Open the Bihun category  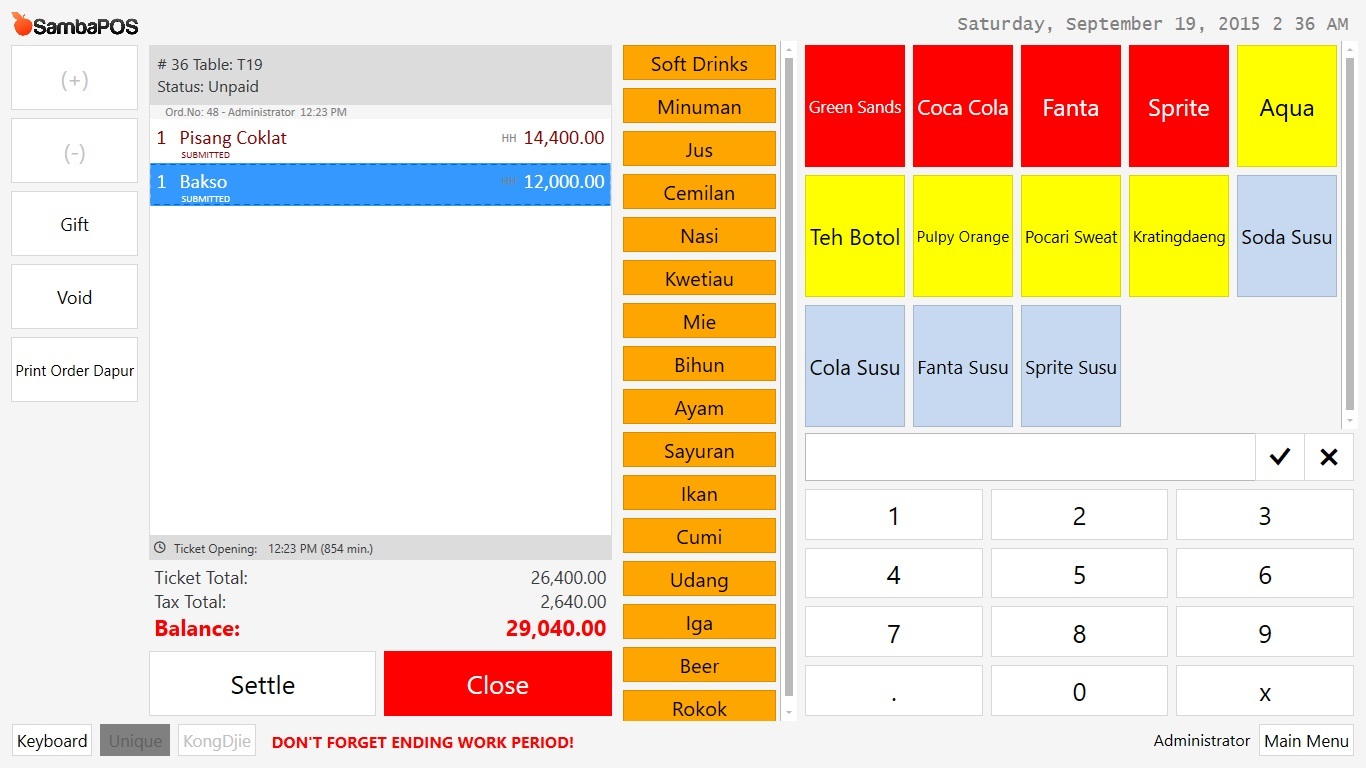(699, 364)
